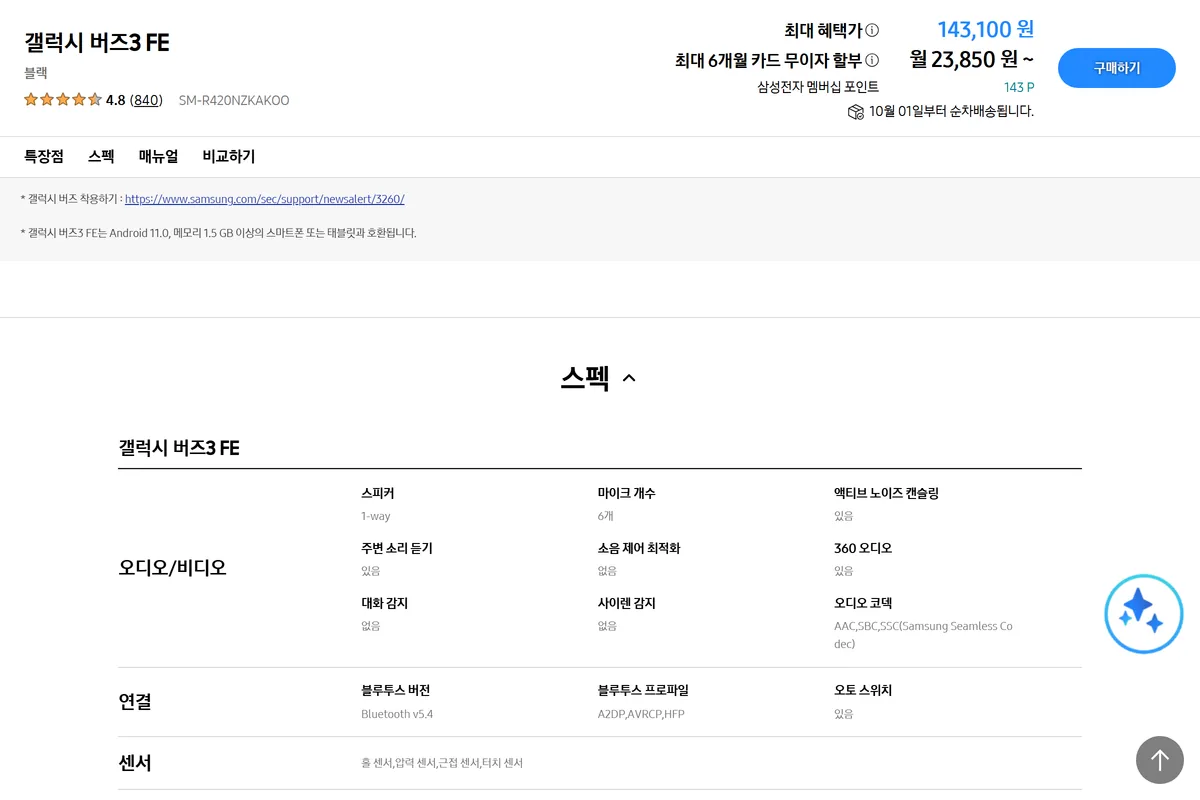Click the 대화 감지 spec label
The width and height of the screenshot is (1200, 800).
coord(385,603)
